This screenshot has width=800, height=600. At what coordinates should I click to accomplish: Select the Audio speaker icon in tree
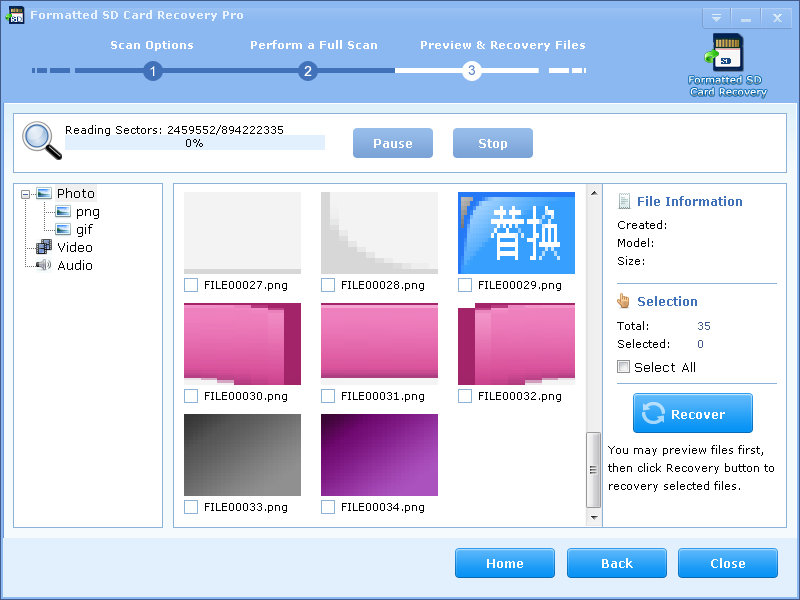(44, 266)
